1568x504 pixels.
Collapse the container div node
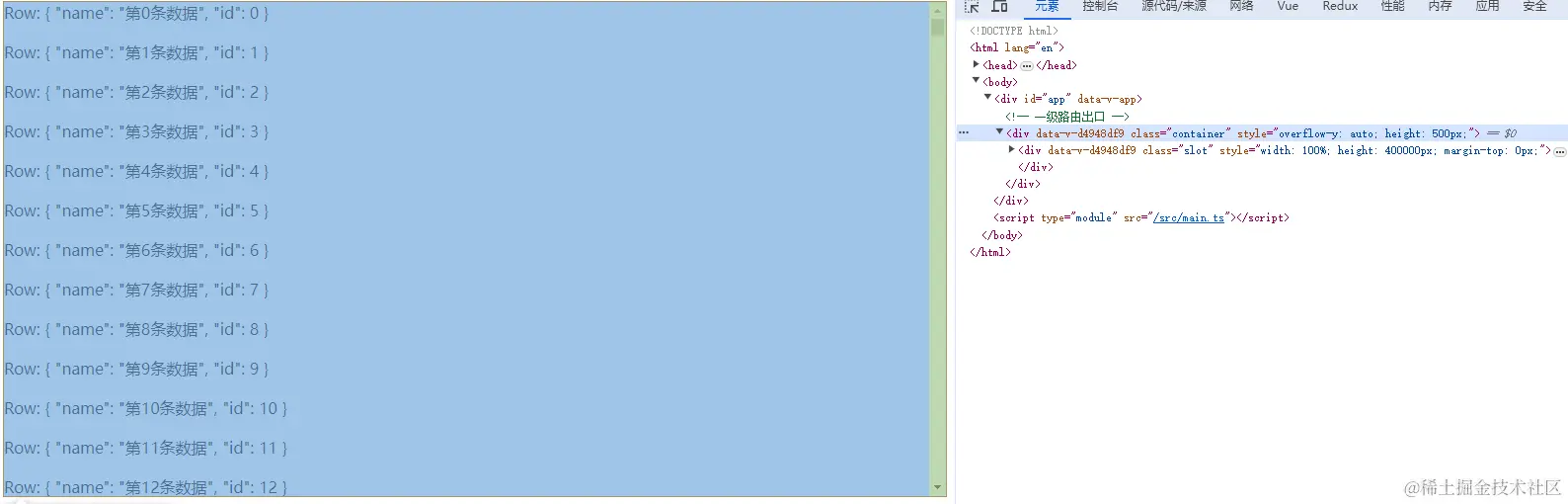click(x=999, y=131)
